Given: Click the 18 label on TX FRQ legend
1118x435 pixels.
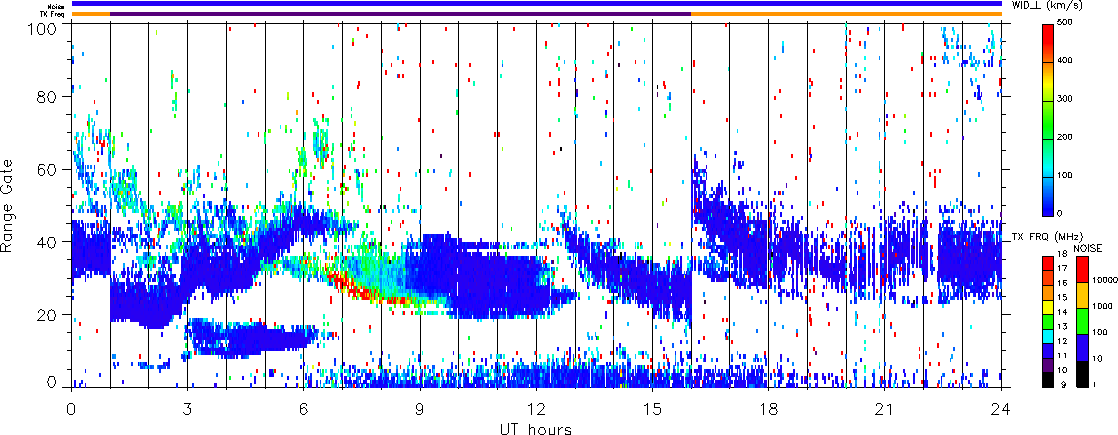Looking at the screenshot, I should tap(1063, 254).
